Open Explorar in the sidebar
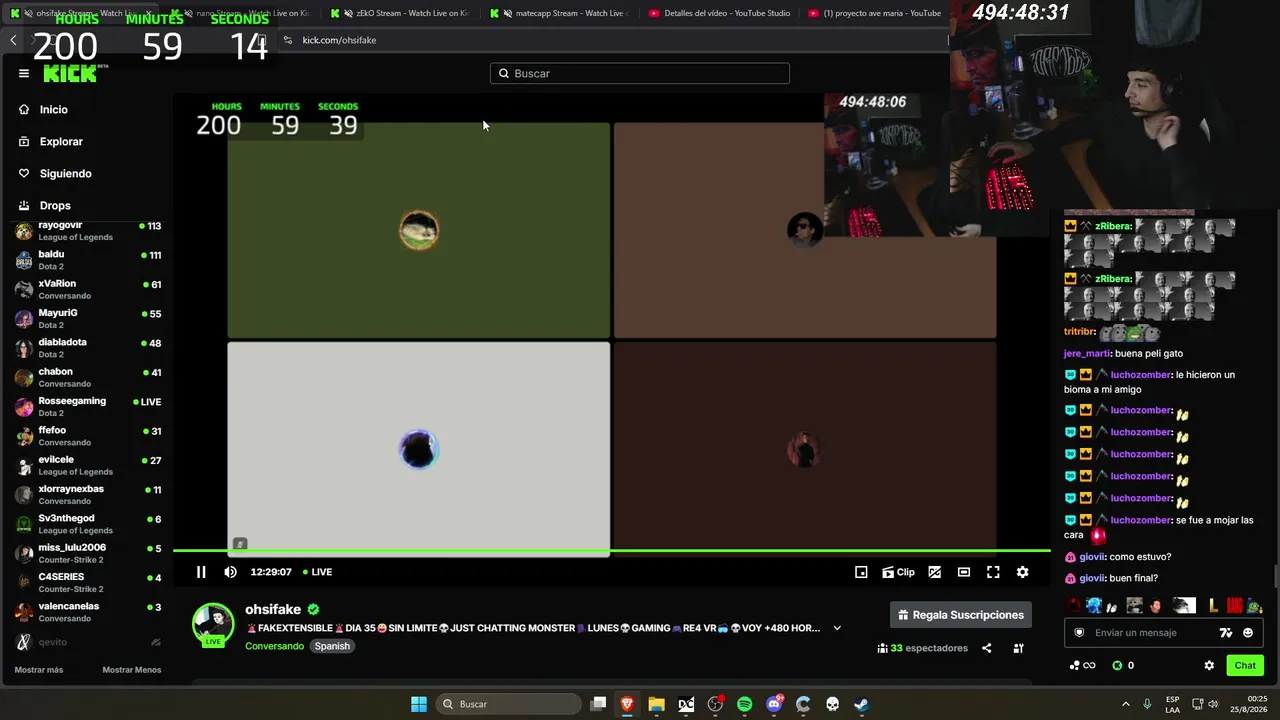 pyautogui.click(x=50, y=141)
